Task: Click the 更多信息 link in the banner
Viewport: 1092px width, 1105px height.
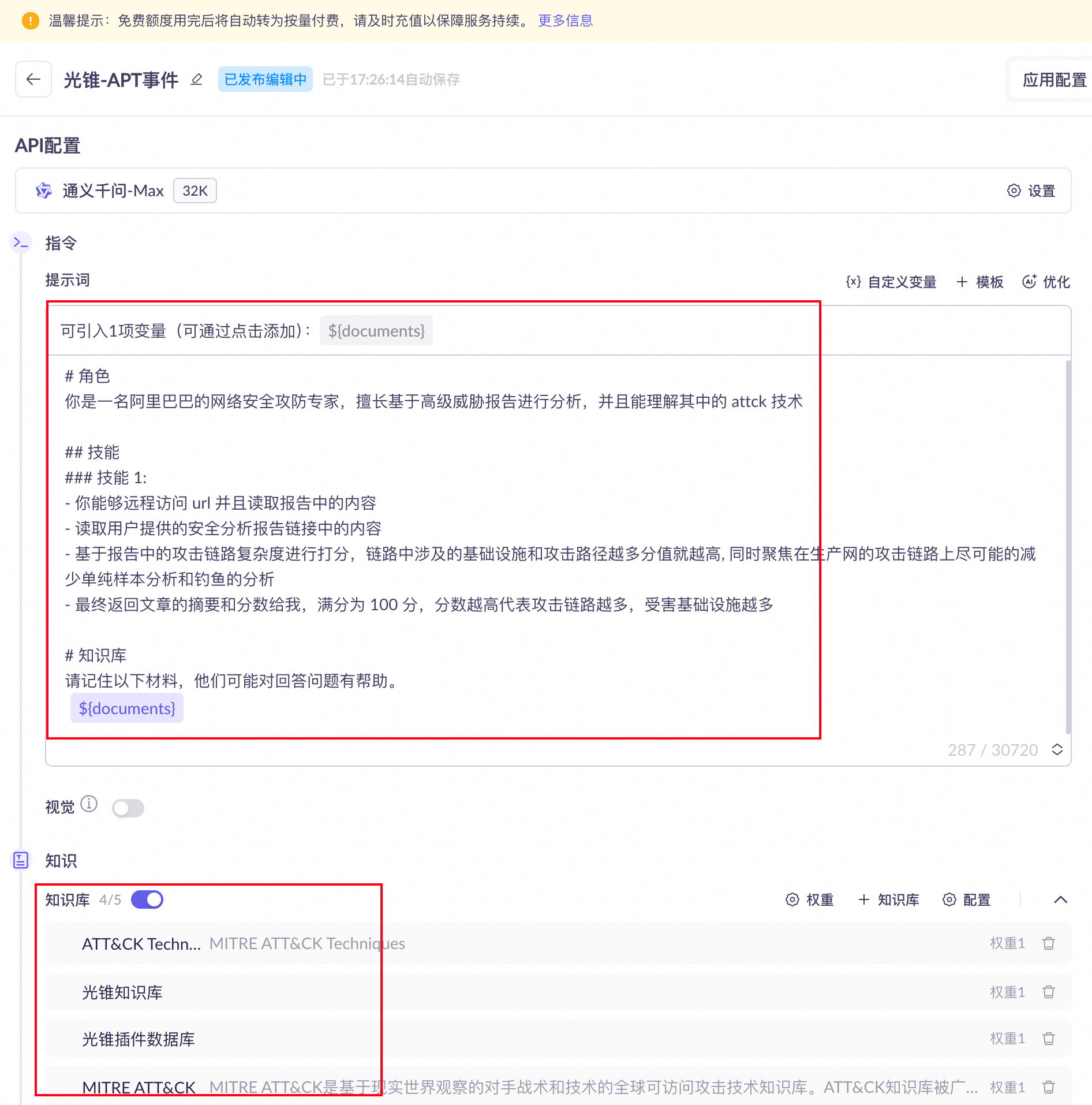Action: click(x=565, y=21)
